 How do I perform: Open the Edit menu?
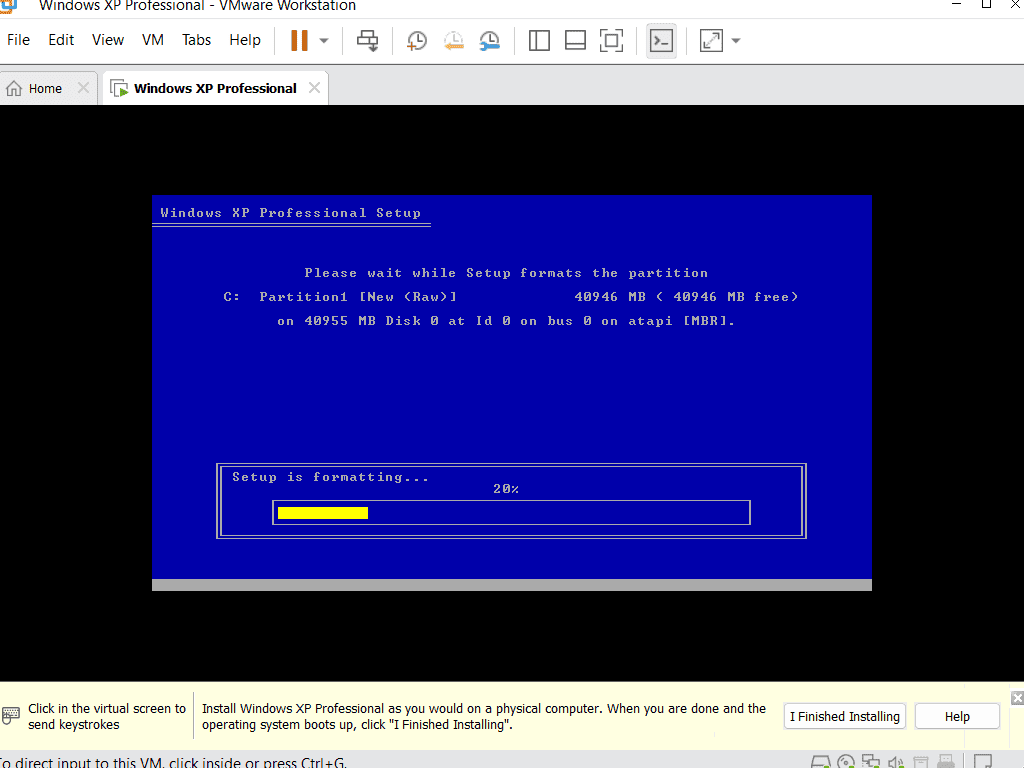(61, 40)
